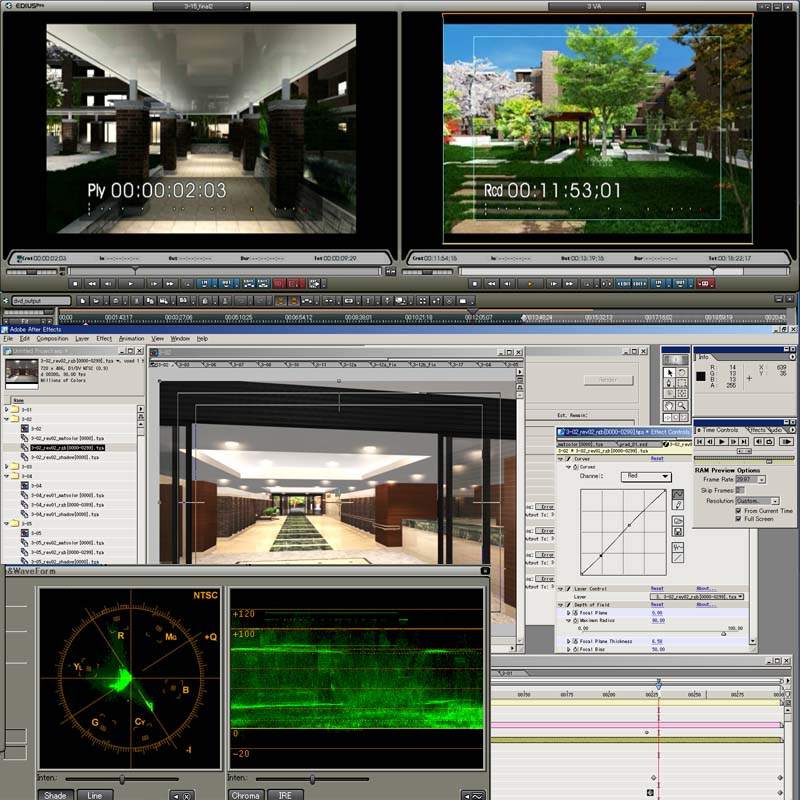This screenshot has width=800, height=800.
Task: Toggle loop mode in Time Controls
Action: coord(769,441)
